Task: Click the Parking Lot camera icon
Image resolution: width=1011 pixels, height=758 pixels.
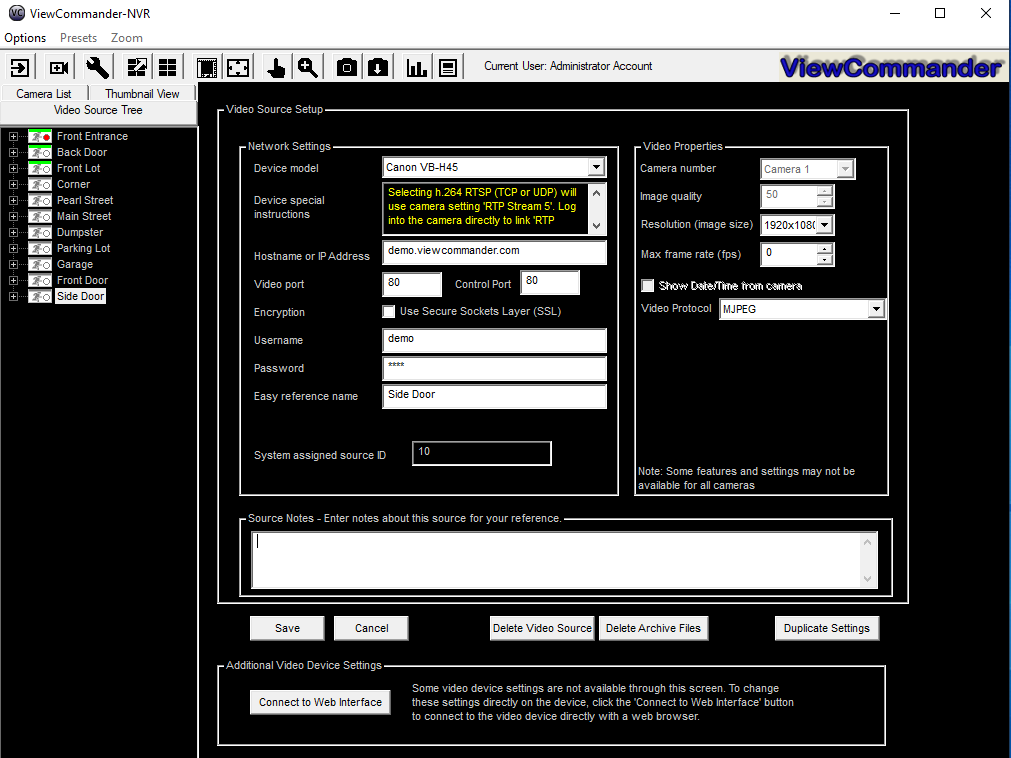Action: pyautogui.click(x=40, y=249)
